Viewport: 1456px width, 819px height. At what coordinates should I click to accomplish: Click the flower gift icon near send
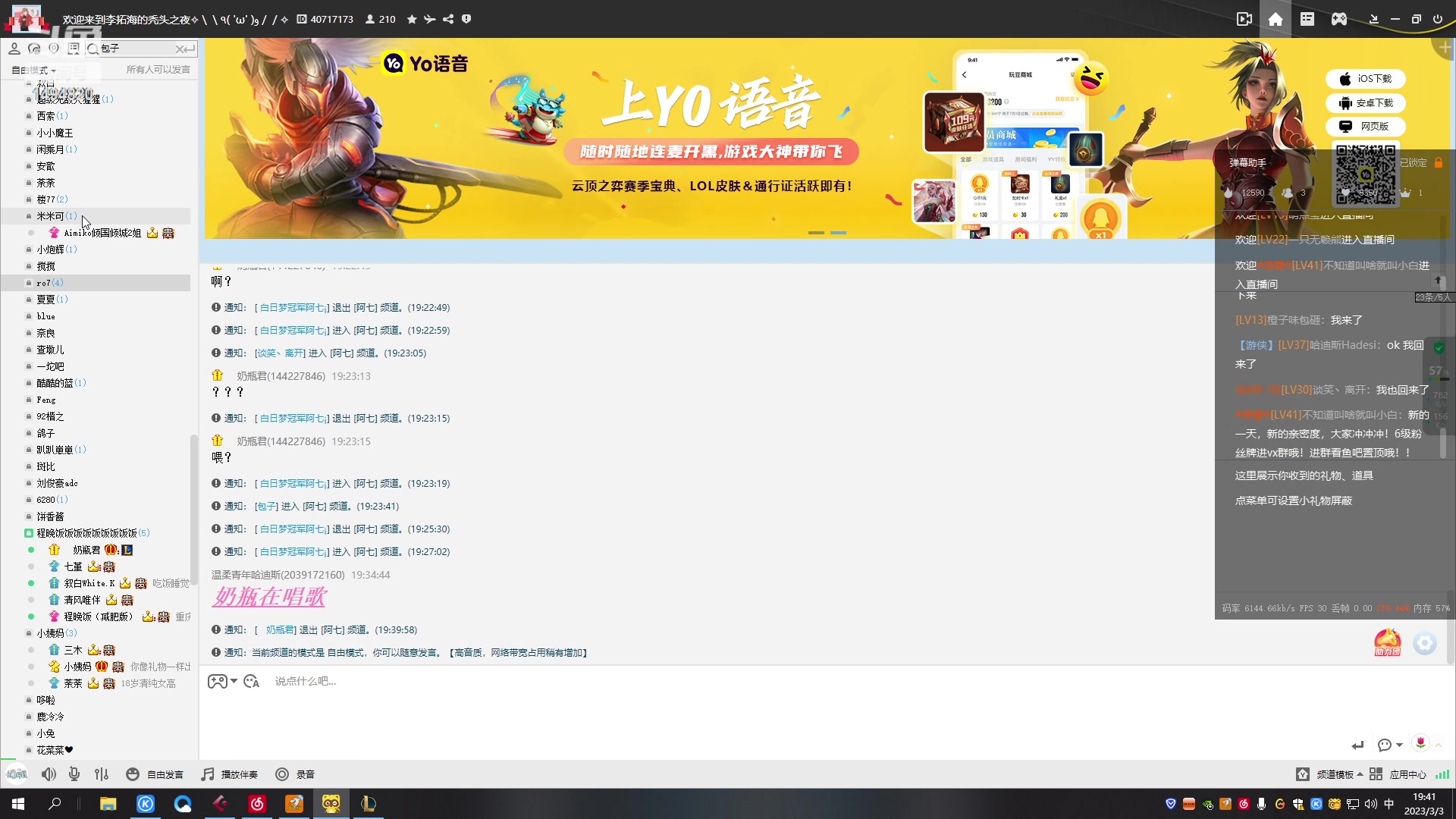(x=1420, y=742)
